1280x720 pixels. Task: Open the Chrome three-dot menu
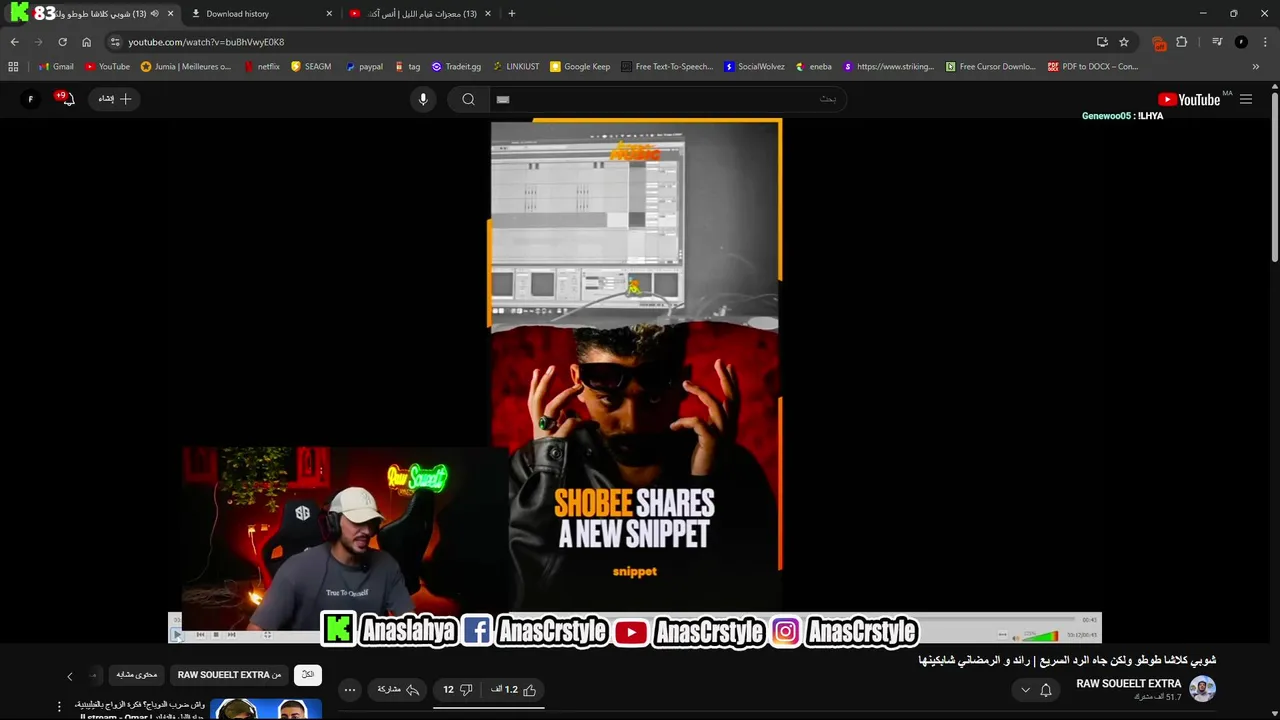pos(1265,42)
